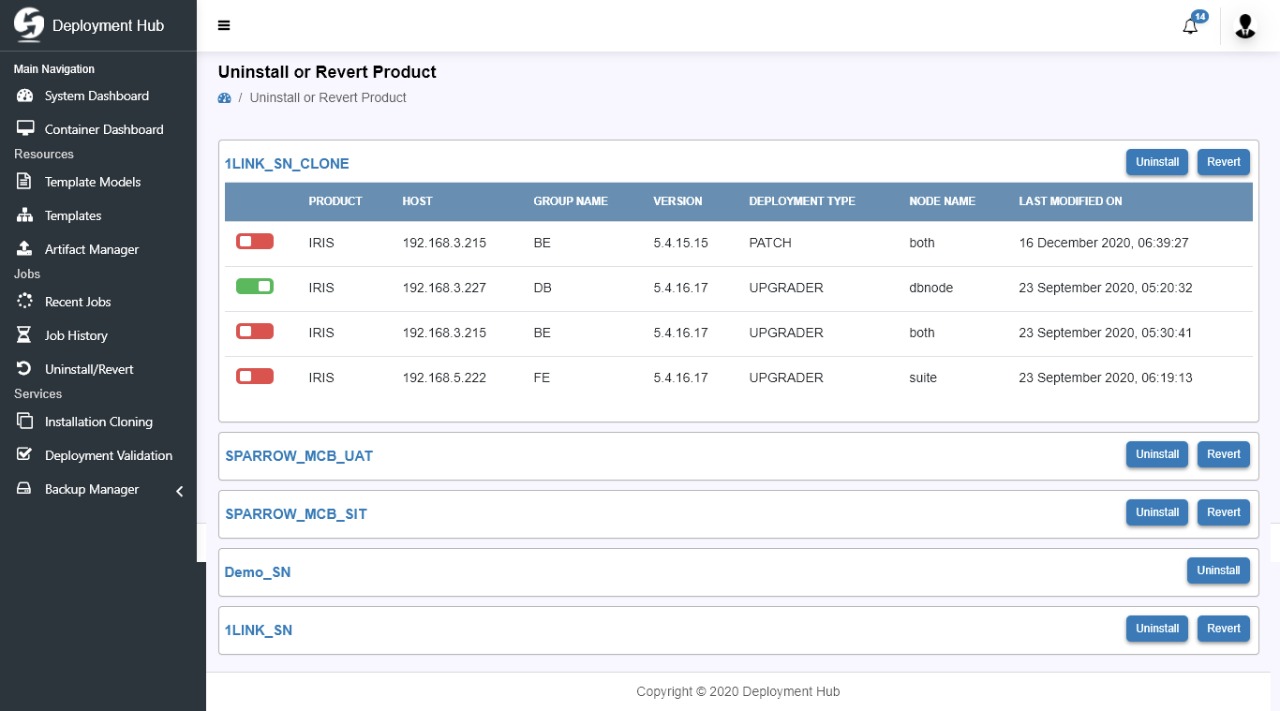
Task: Go to Template Models page
Action: point(92,182)
